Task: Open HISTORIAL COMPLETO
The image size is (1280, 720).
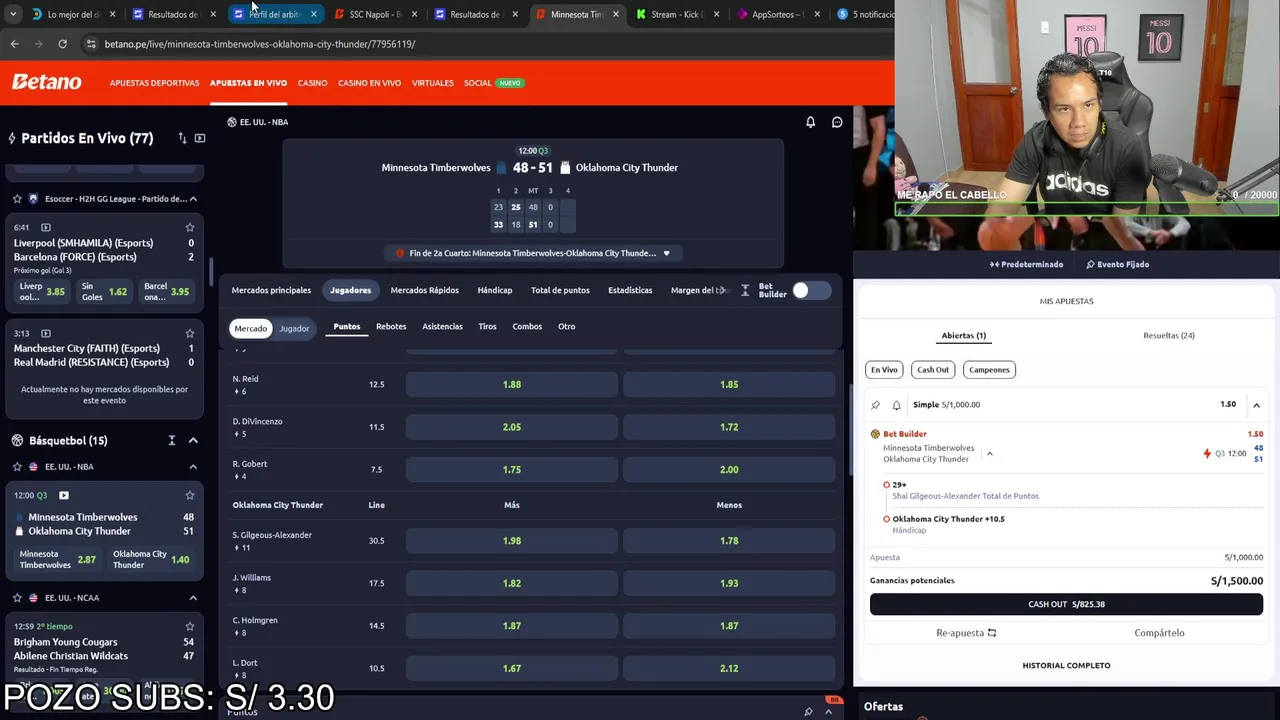Action: pos(1066,665)
